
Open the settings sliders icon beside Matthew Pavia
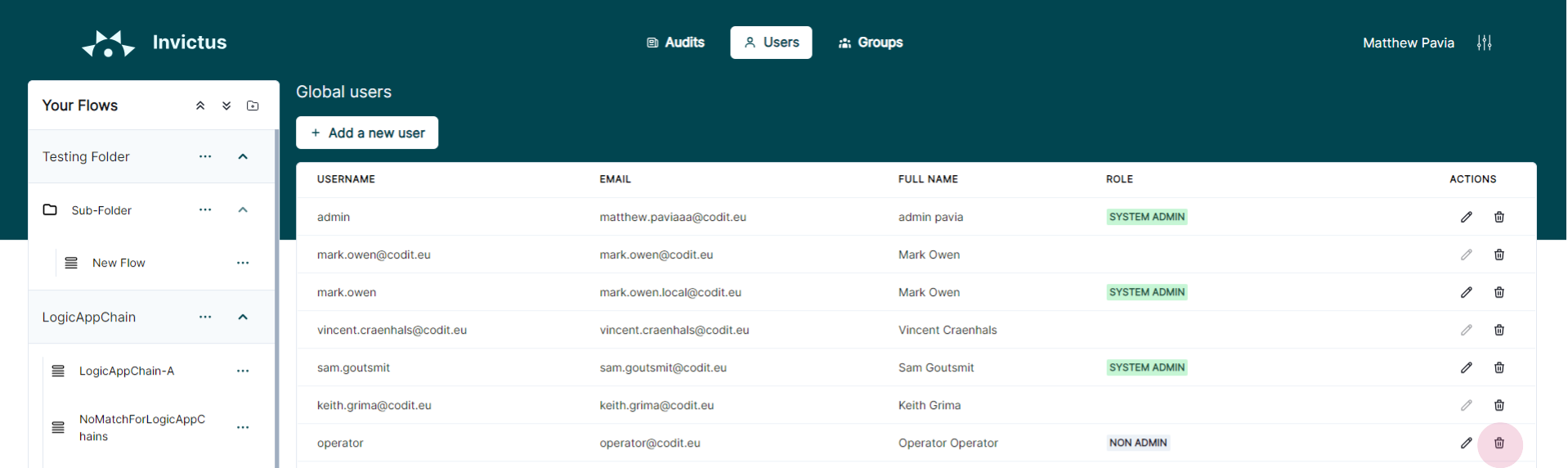(1484, 43)
